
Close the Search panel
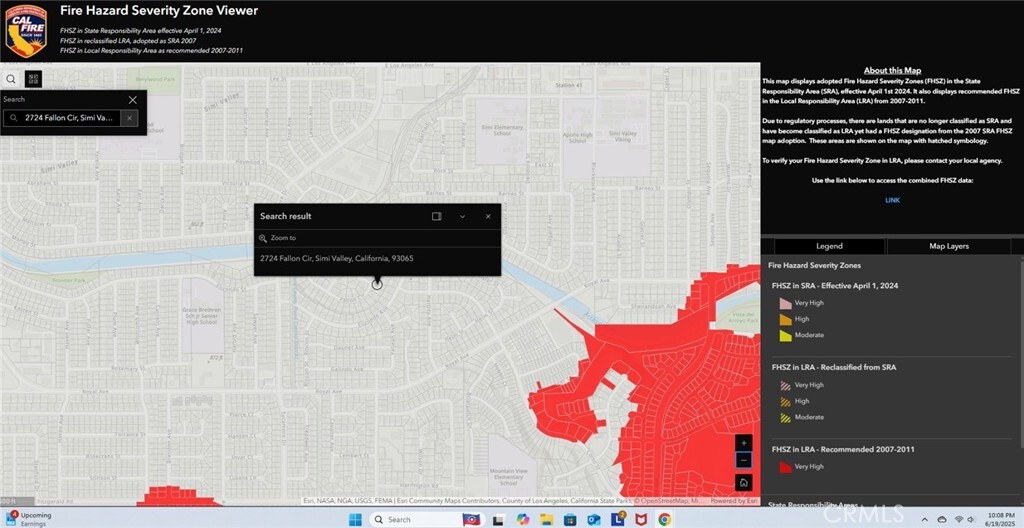tap(133, 99)
